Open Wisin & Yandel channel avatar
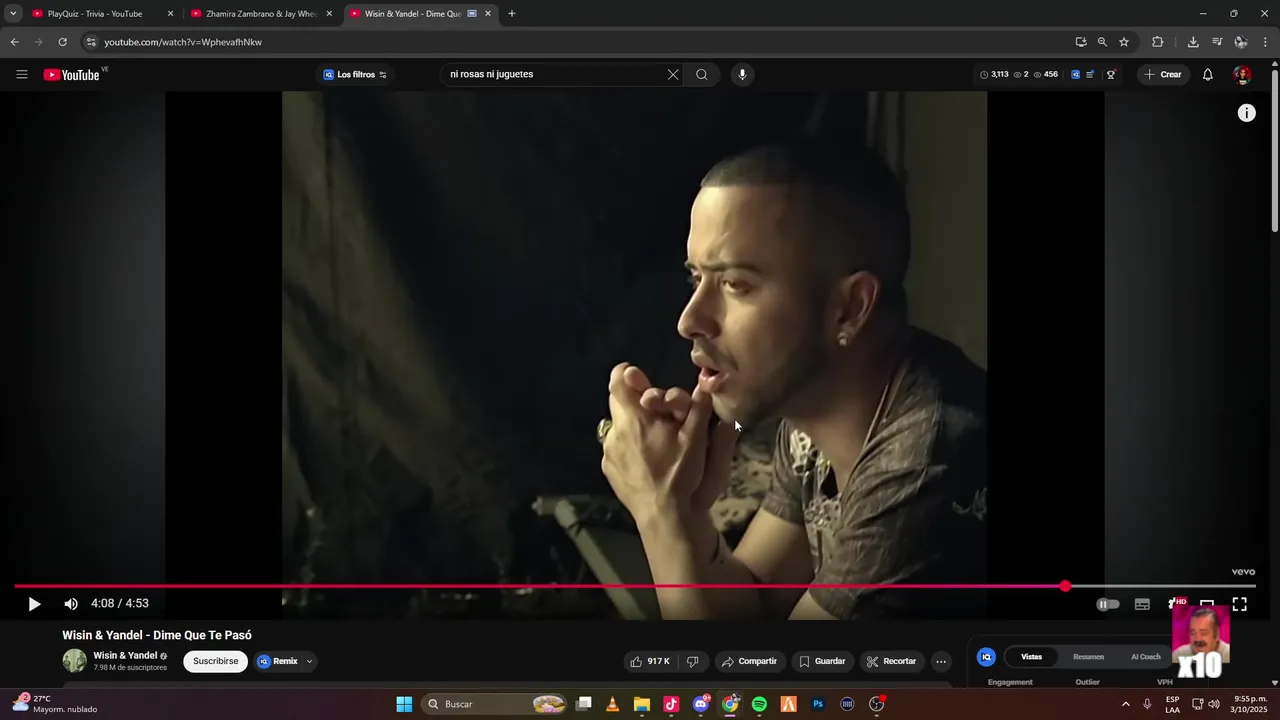The width and height of the screenshot is (1280, 720). tap(75, 661)
